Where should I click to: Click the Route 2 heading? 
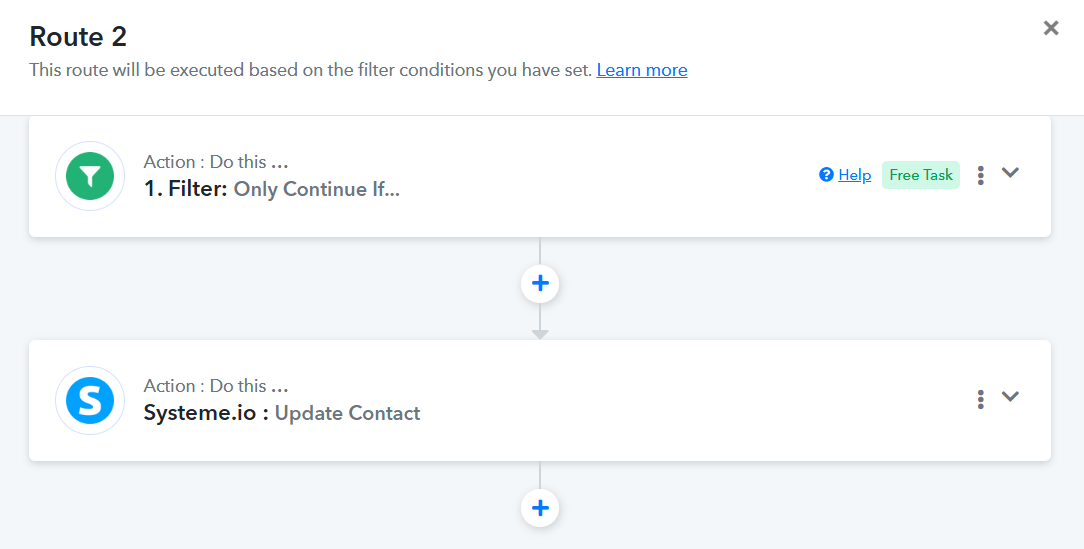(x=78, y=37)
